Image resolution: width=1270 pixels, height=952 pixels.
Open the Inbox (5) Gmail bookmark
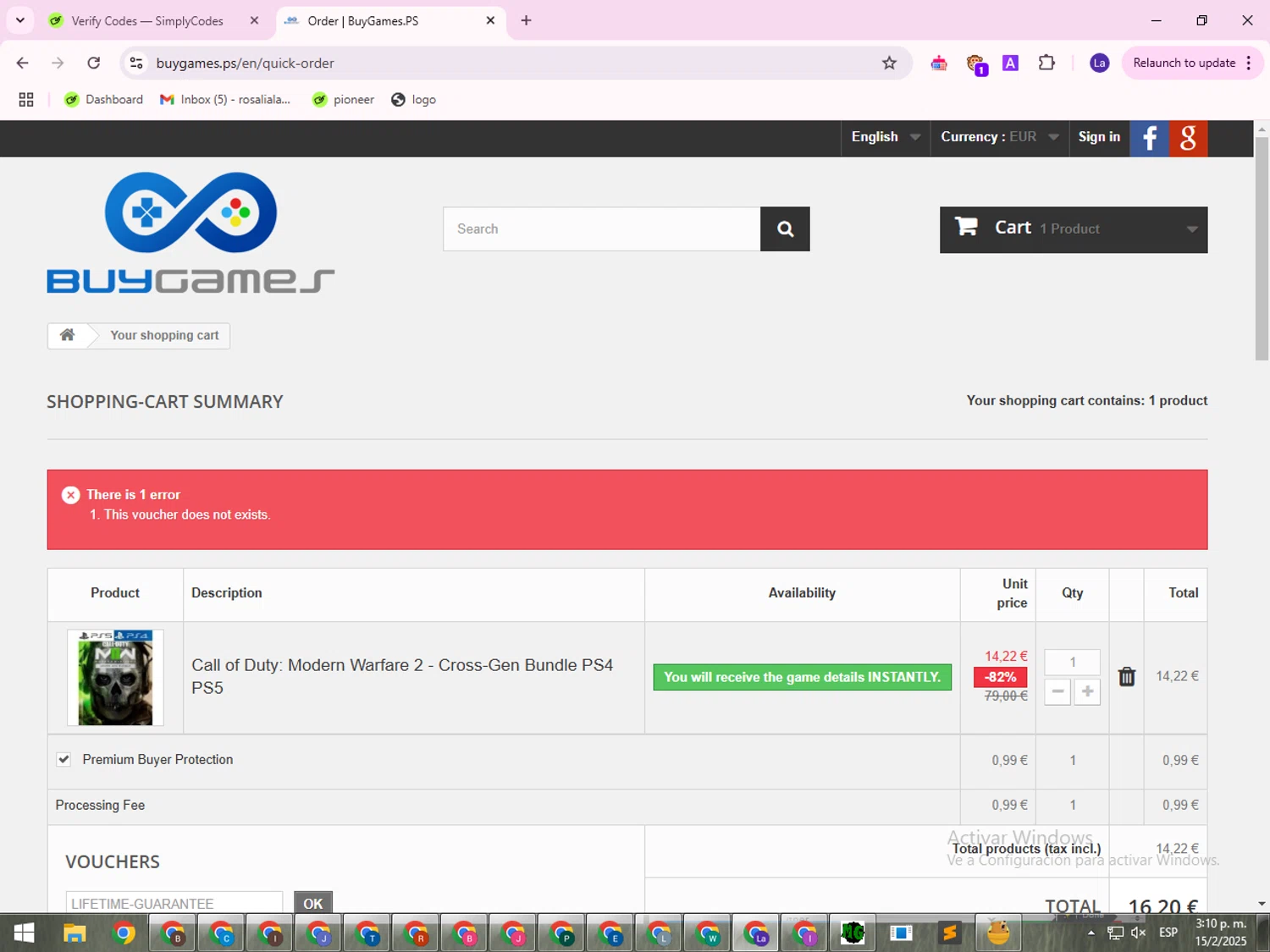click(225, 100)
